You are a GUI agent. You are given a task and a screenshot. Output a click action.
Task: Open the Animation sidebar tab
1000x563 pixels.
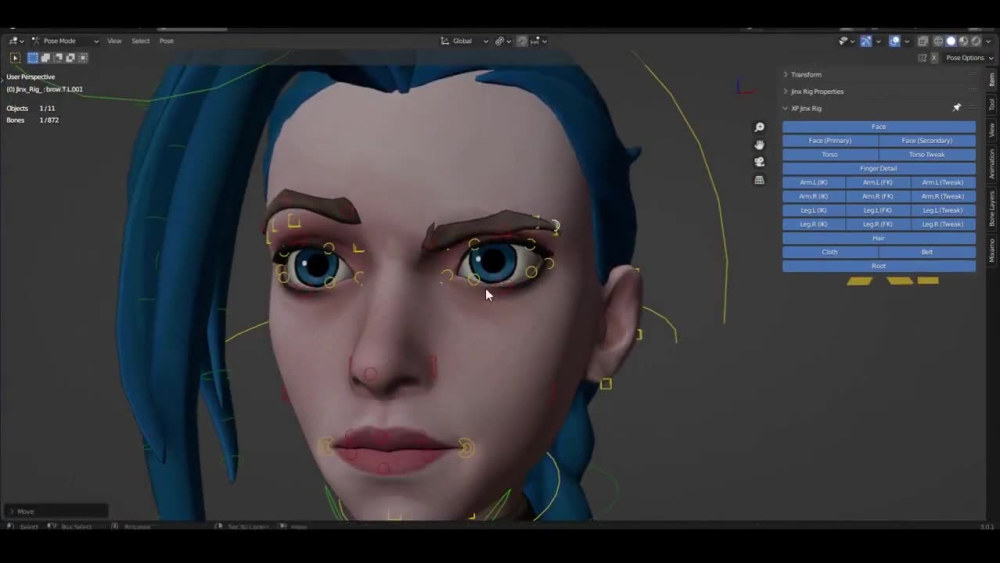992,165
